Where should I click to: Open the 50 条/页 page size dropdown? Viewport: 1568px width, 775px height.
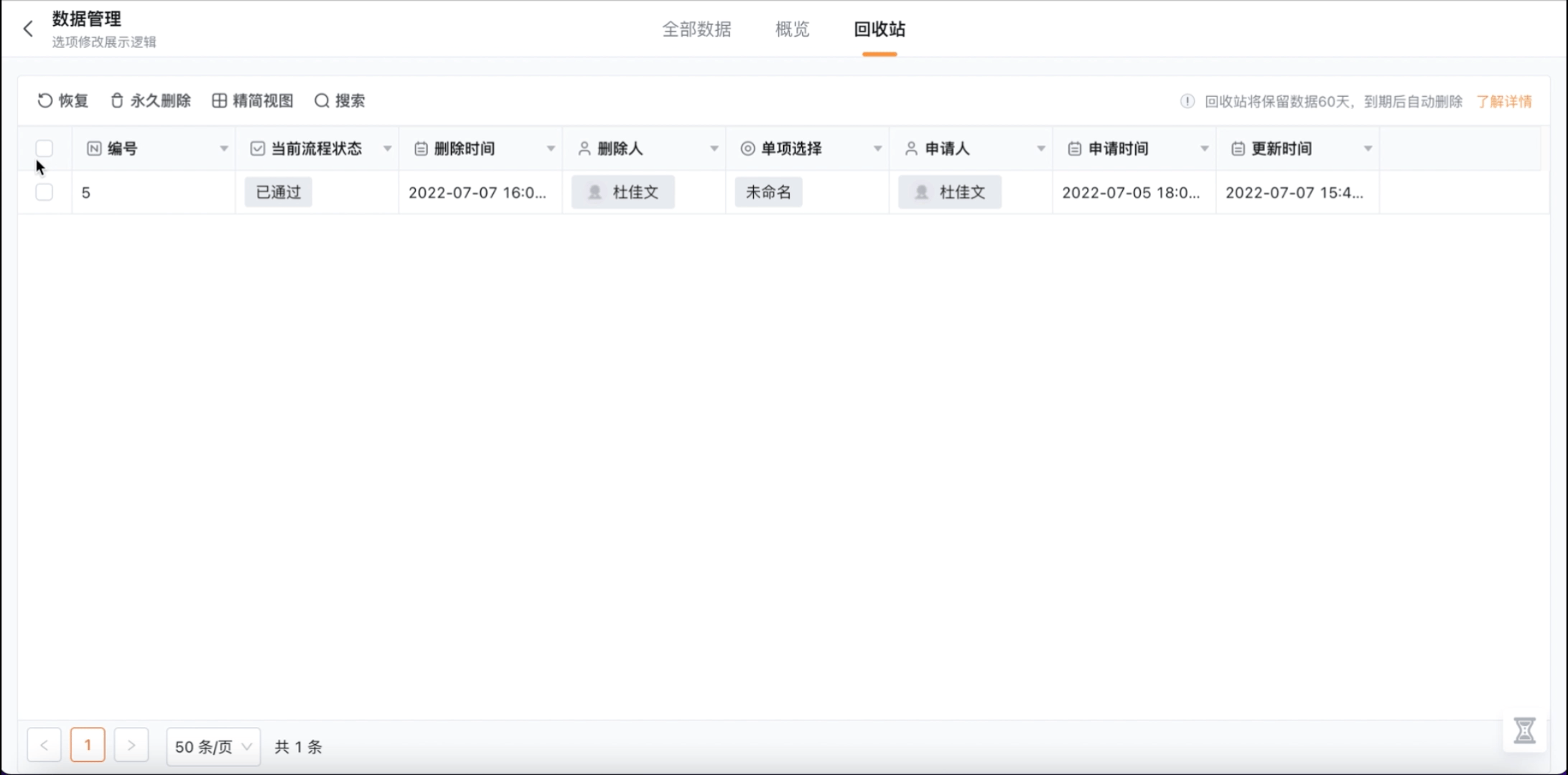(213, 746)
